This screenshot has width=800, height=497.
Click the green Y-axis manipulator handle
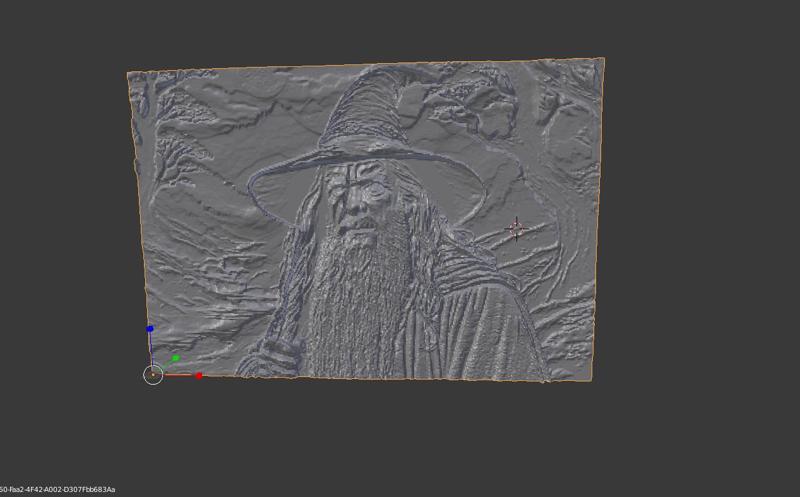[x=176, y=358]
